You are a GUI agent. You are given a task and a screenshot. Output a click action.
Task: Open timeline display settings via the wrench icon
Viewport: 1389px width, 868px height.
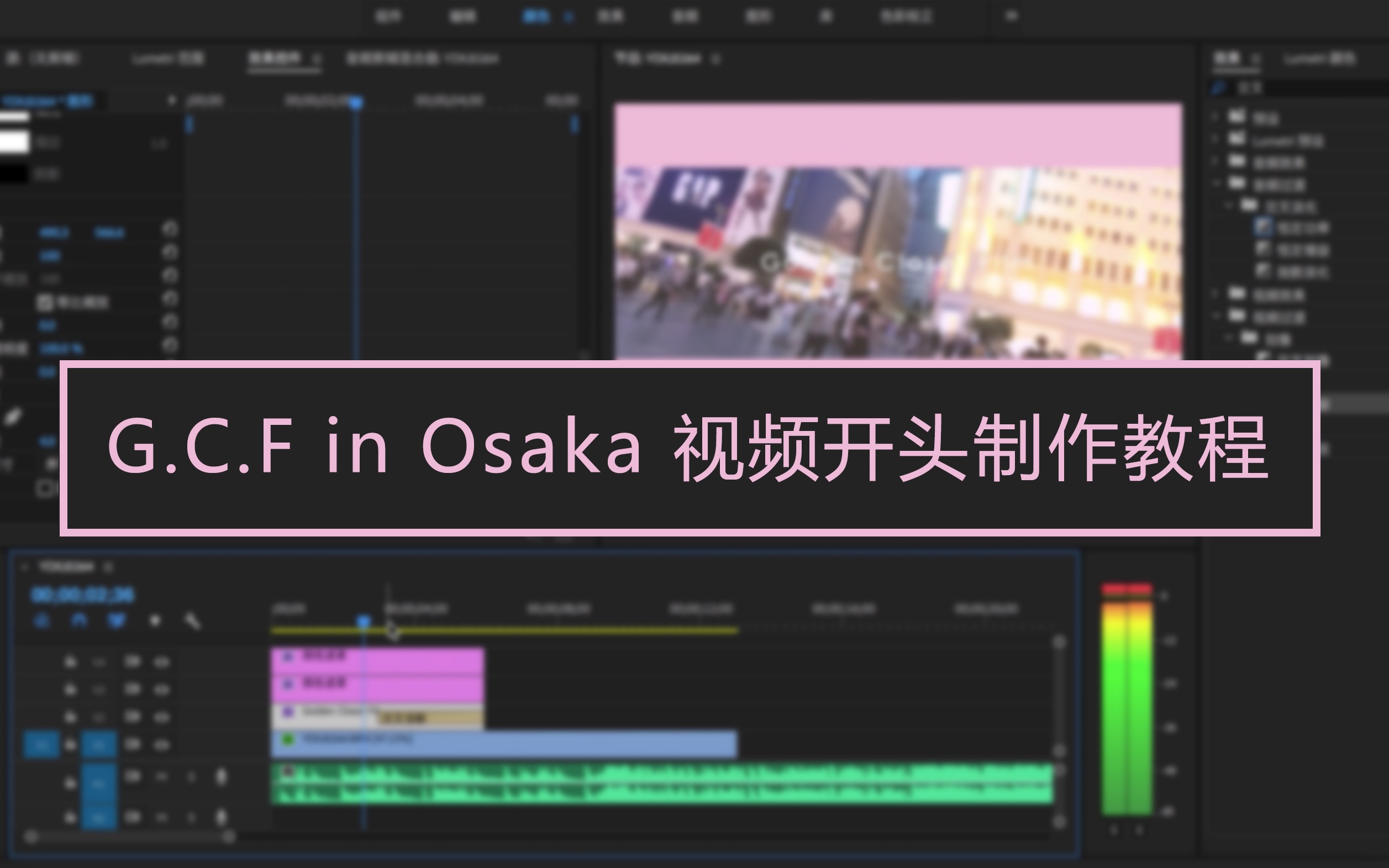[193, 620]
